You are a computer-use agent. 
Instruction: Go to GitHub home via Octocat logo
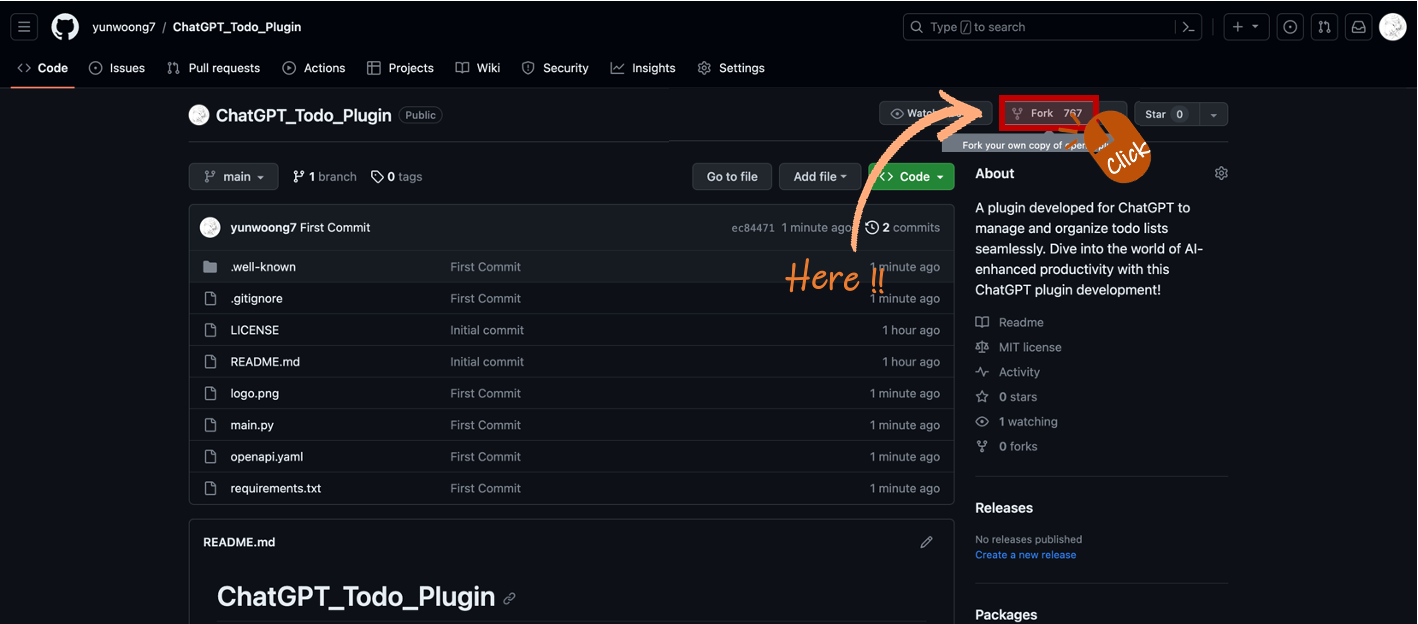65,27
